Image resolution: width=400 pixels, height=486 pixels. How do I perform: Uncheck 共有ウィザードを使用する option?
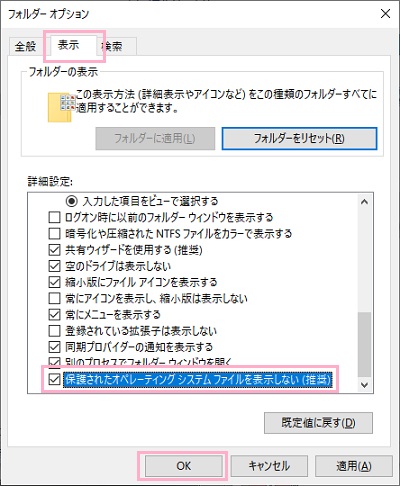click(x=54, y=250)
